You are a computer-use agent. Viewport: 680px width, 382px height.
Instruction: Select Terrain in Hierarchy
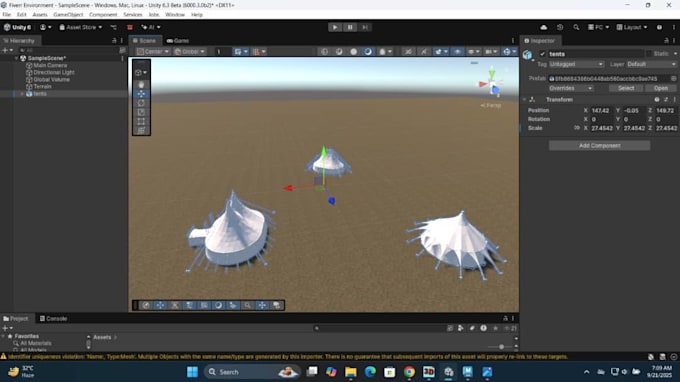(42, 87)
